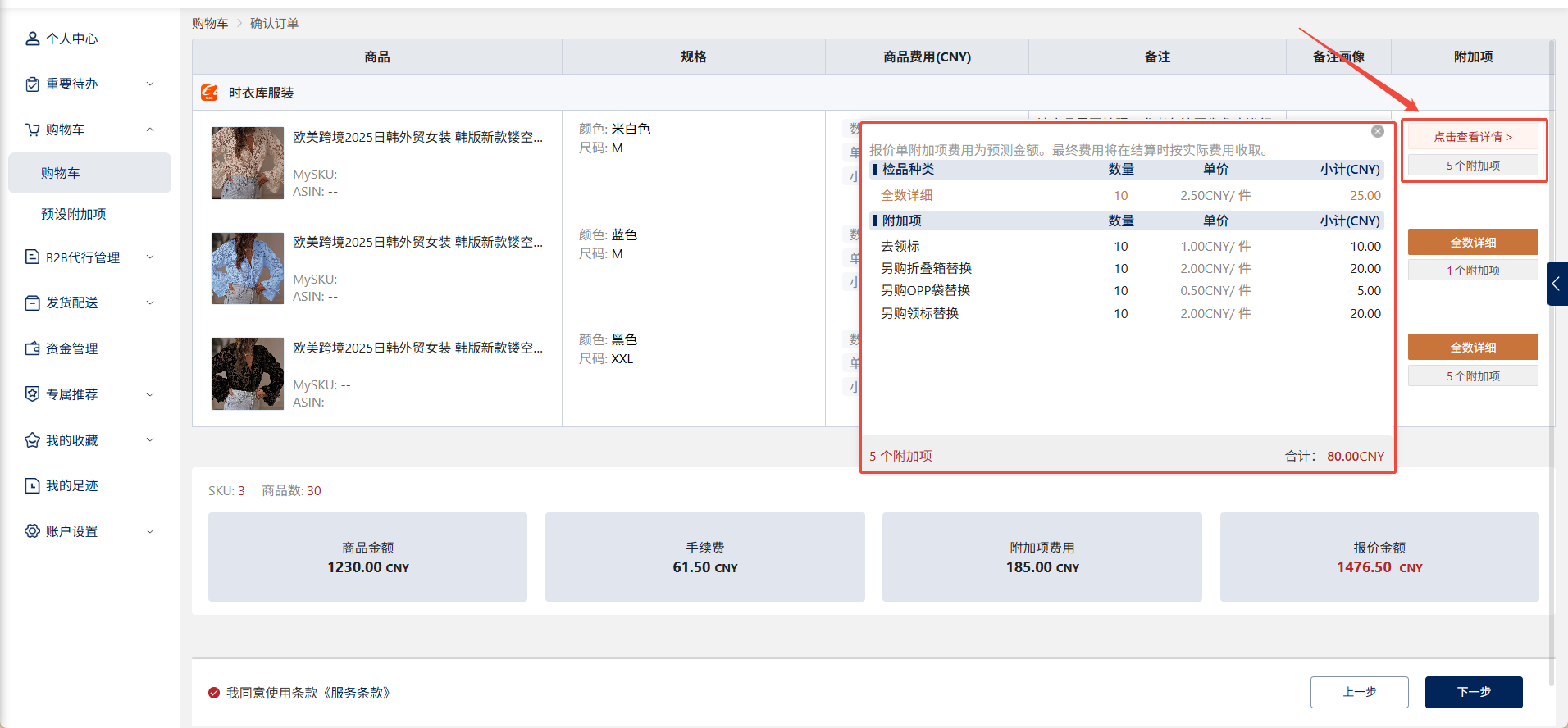Image resolution: width=1568 pixels, height=728 pixels.
Task: Expand the 我的收藏 chevron
Action: click(150, 440)
